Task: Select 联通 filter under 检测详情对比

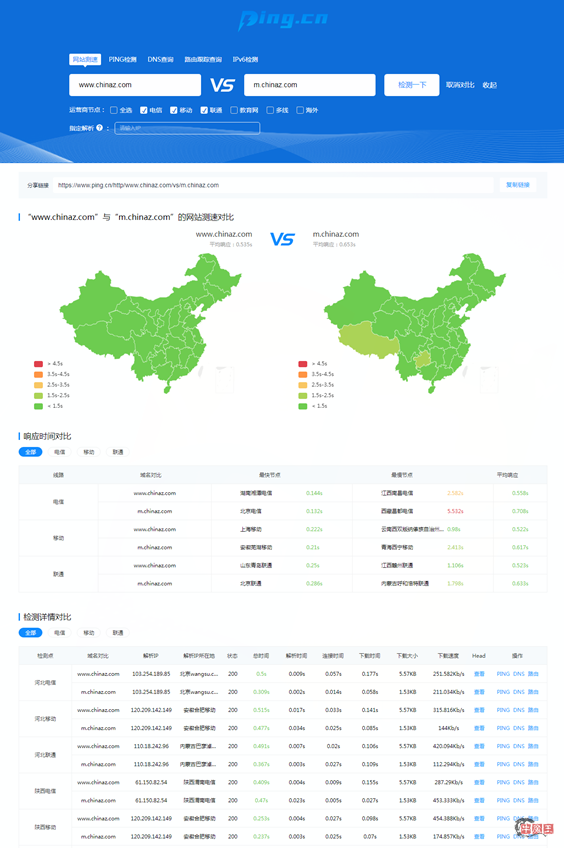Action: tap(118, 633)
